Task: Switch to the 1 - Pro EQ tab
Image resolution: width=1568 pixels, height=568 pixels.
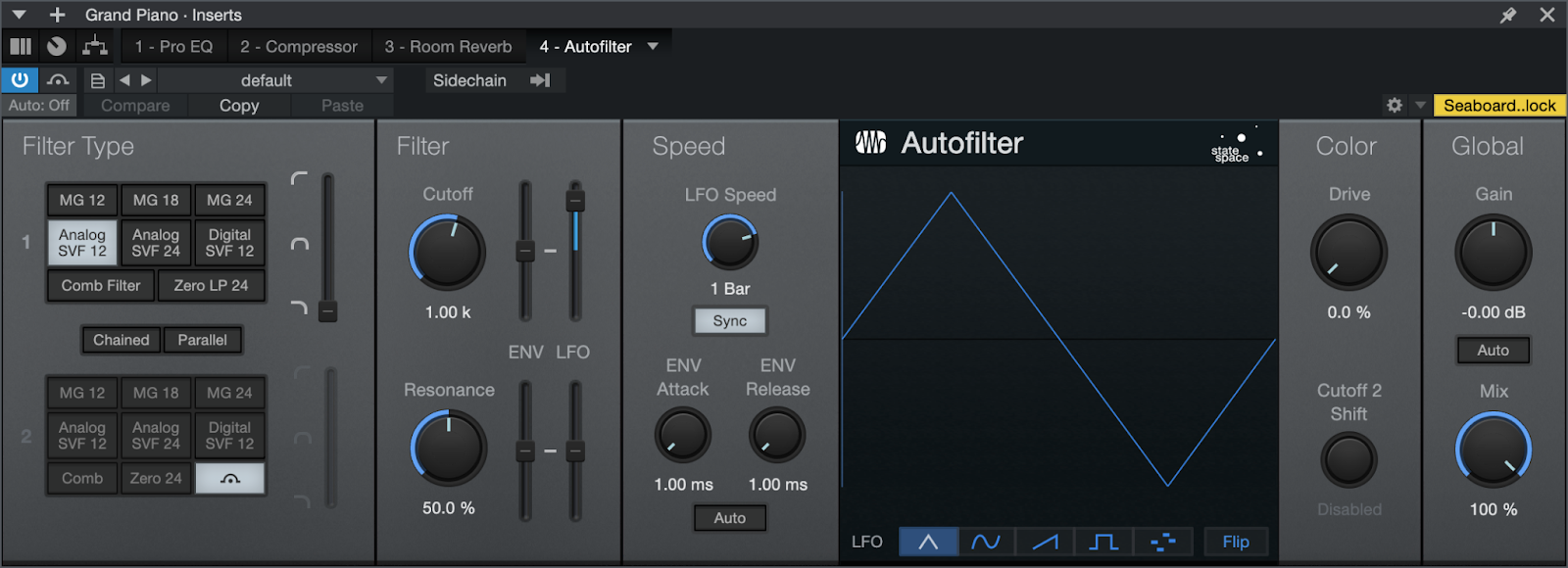Action: point(173,46)
